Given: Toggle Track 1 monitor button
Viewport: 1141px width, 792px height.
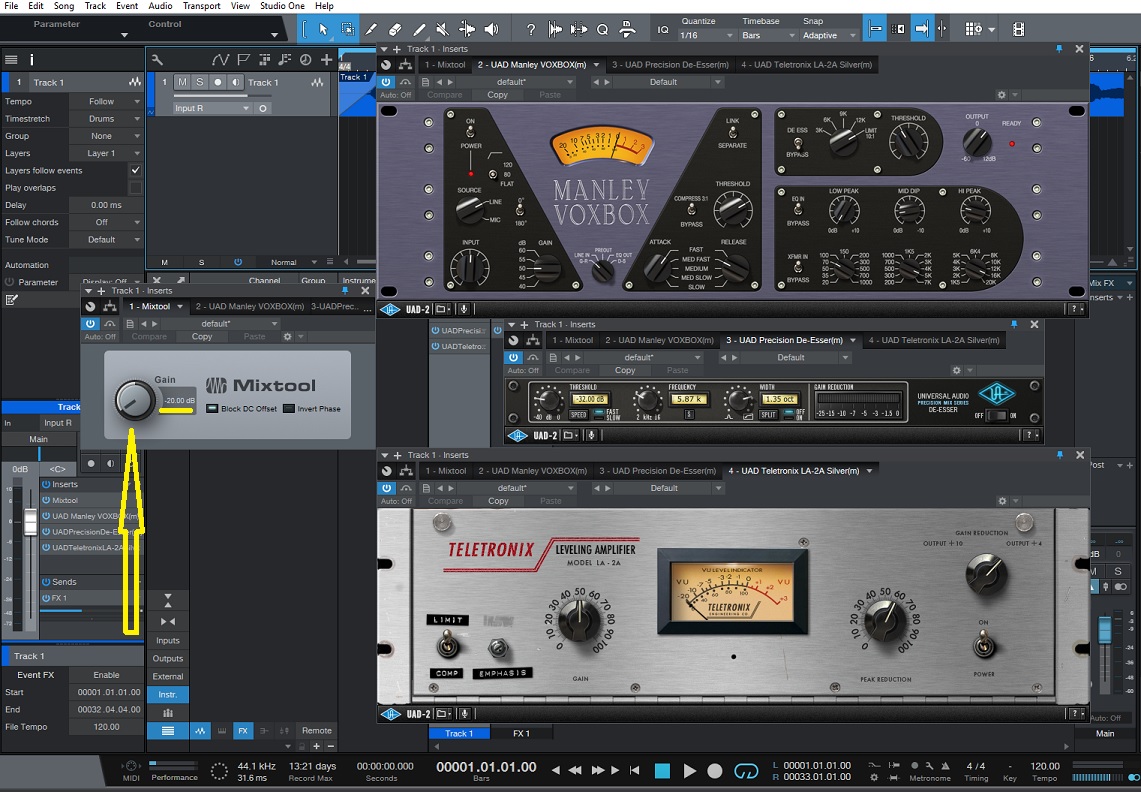Looking at the screenshot, I should click(235, 82).
